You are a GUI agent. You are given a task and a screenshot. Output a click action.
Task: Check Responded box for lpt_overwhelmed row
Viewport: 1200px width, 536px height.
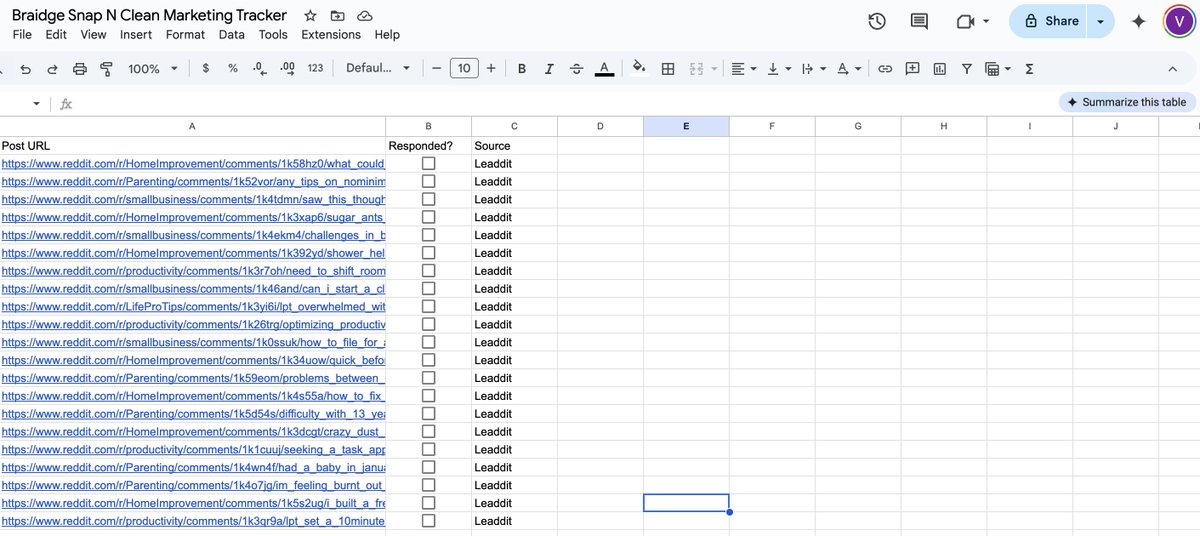(428, 306)
